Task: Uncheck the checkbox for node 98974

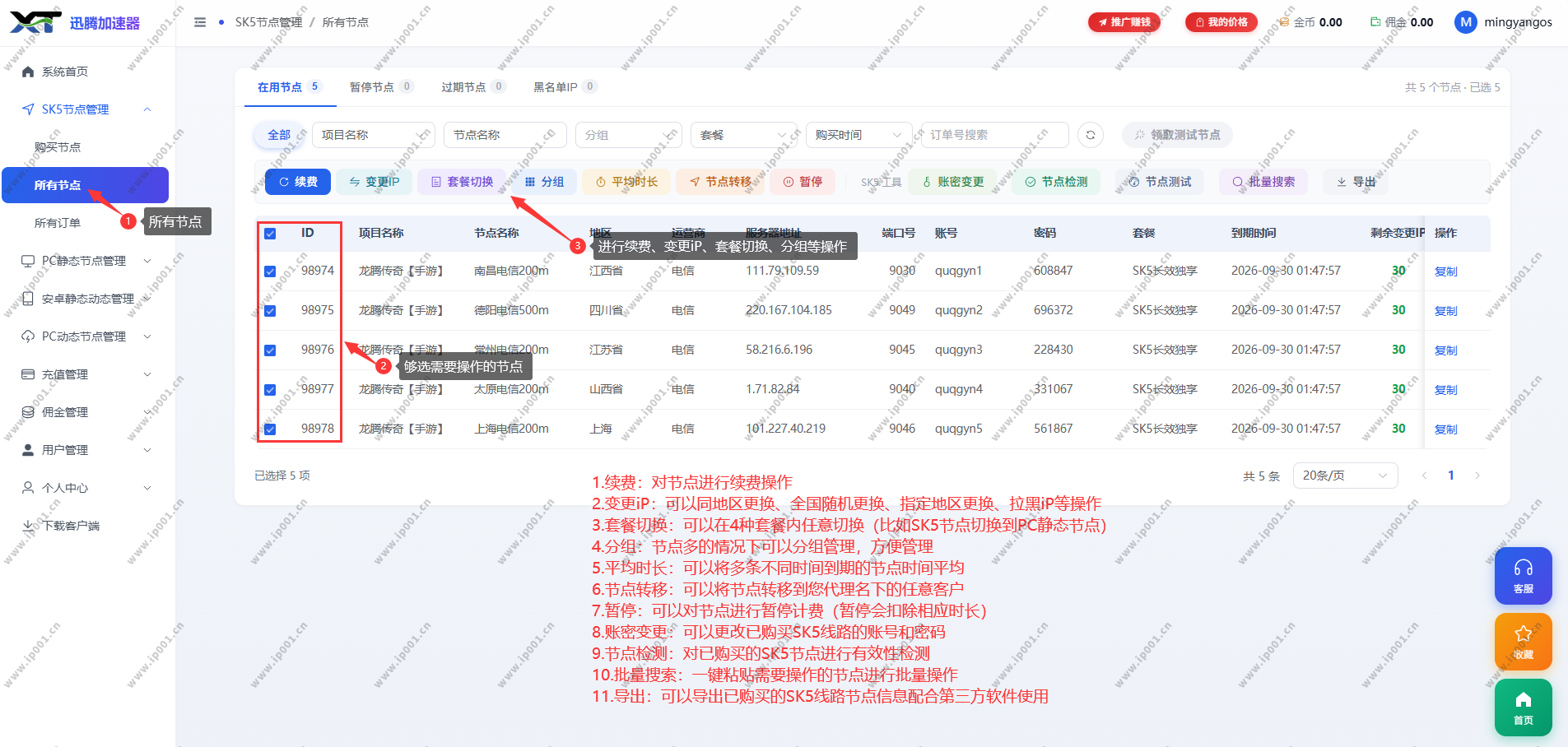Action: click(x=270, y=271)
